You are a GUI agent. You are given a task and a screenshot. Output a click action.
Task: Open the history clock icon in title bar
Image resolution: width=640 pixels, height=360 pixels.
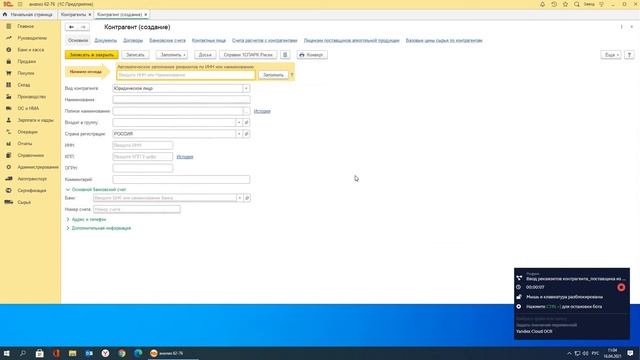[554, 4]
